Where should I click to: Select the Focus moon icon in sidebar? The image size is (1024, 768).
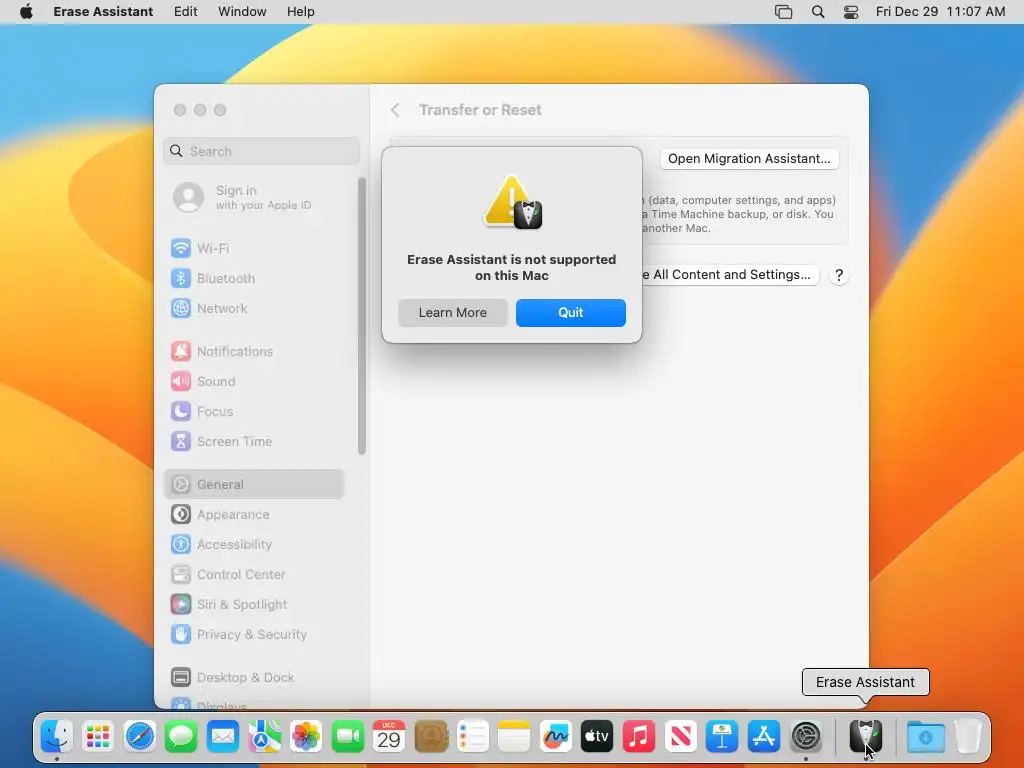(x=181, y=411)
